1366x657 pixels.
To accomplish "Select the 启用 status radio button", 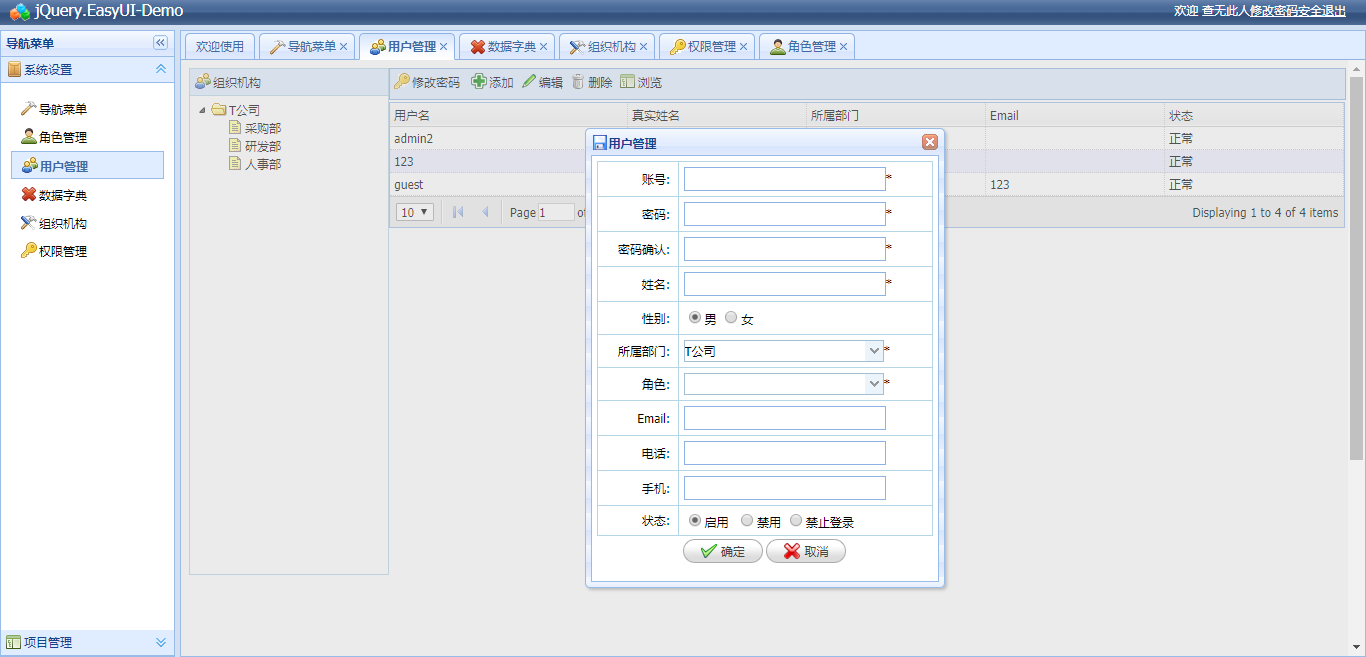I will pyautogui.click(x=695, y=521).
